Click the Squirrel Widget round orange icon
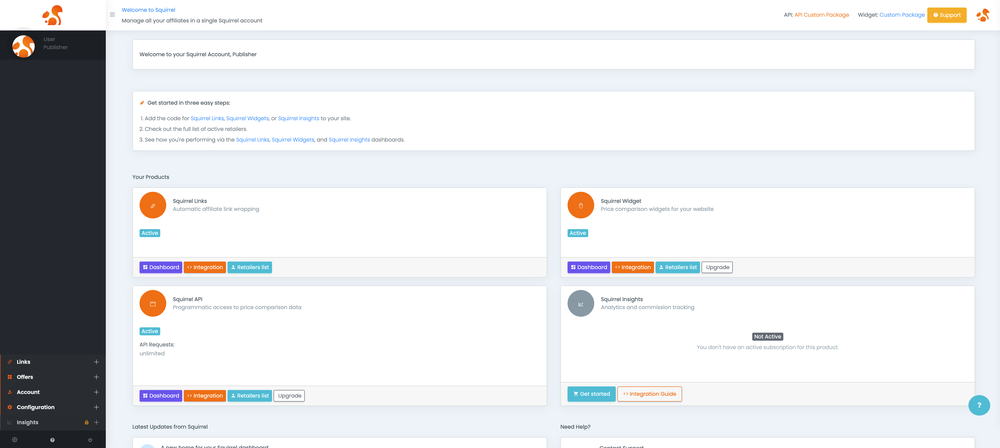Viewport: 1000px width, 448px height. pyautogui.click(x=580, y=205)
